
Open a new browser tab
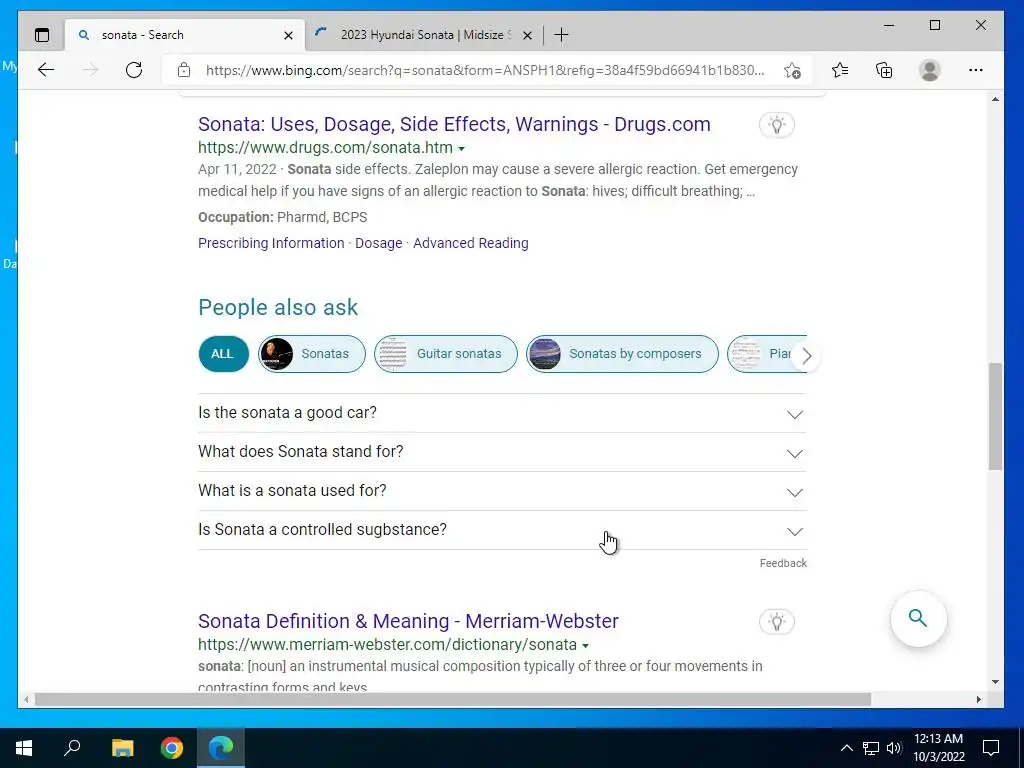point(561,35)
